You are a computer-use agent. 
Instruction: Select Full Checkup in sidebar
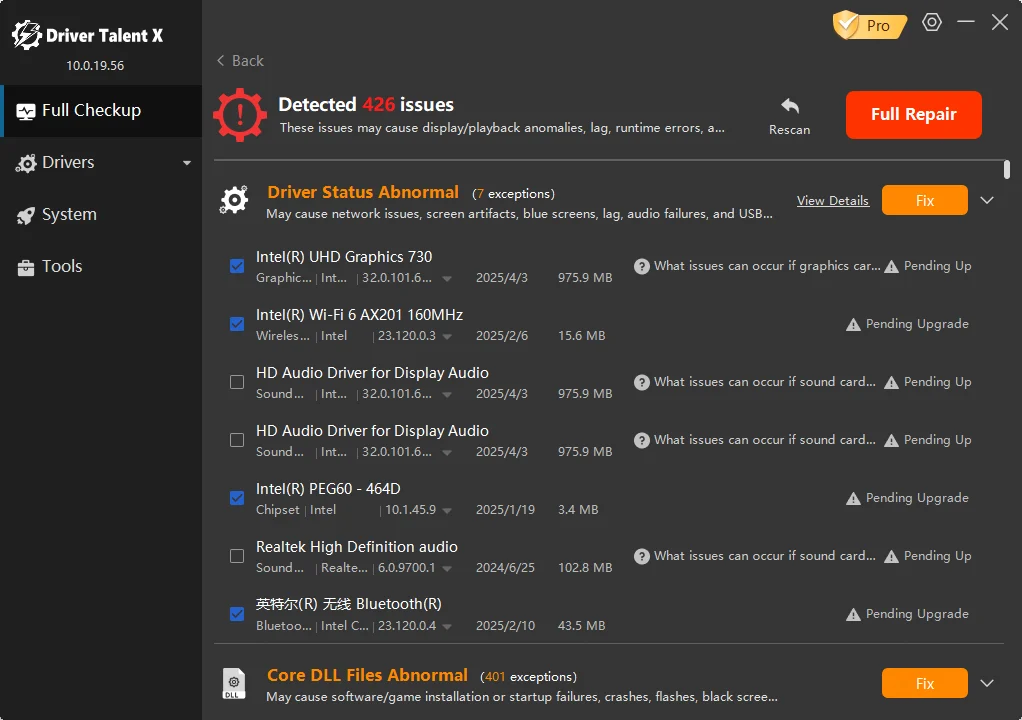pyautogui.click(x=102, y=111)
